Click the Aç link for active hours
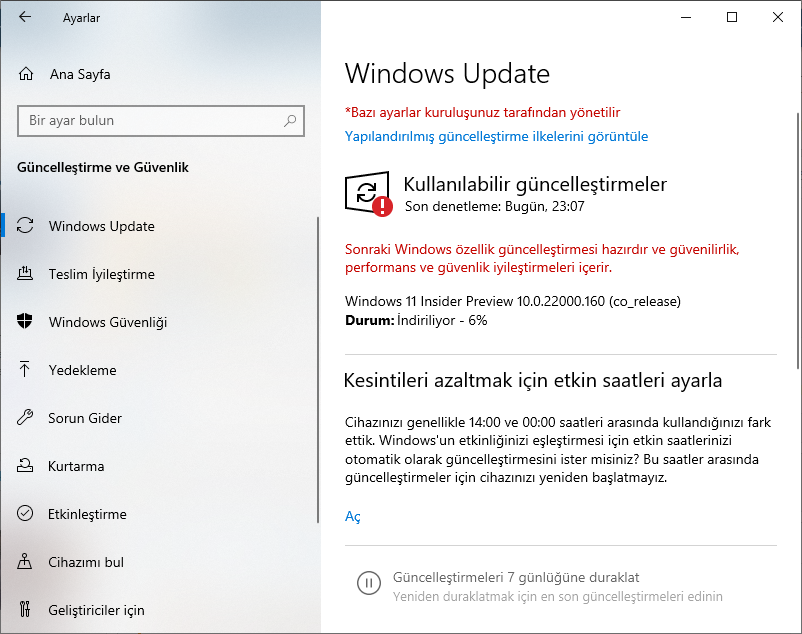The image size is (802, 634). pyautogui.click(x=352, y=516)
